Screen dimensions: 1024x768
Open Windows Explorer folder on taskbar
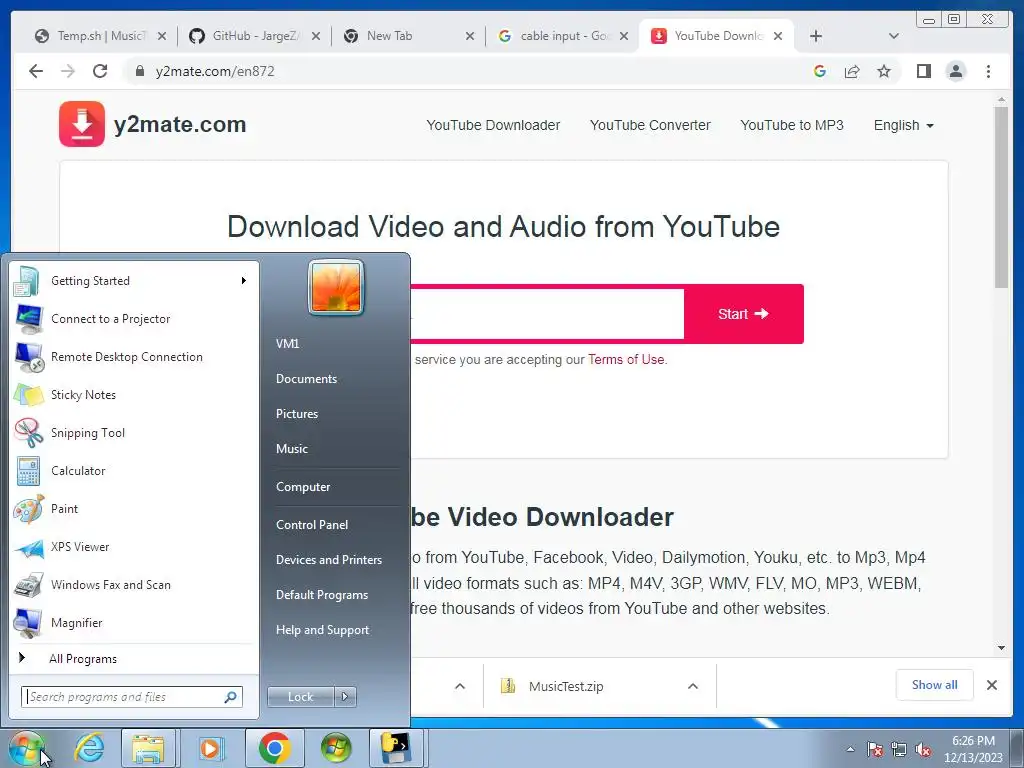[148, 748]
